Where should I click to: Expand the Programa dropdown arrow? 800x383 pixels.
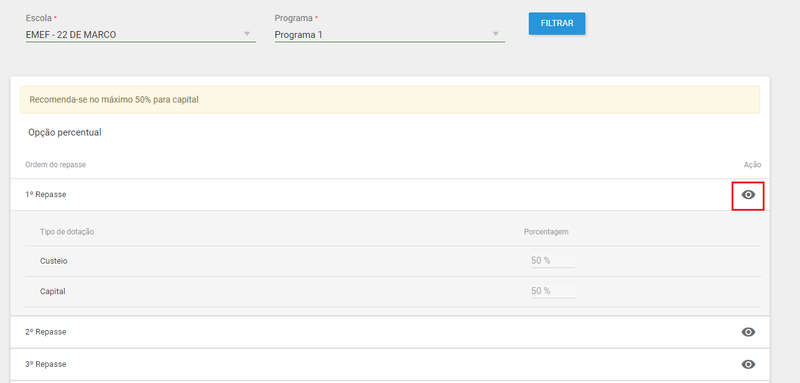pos(495,34)
